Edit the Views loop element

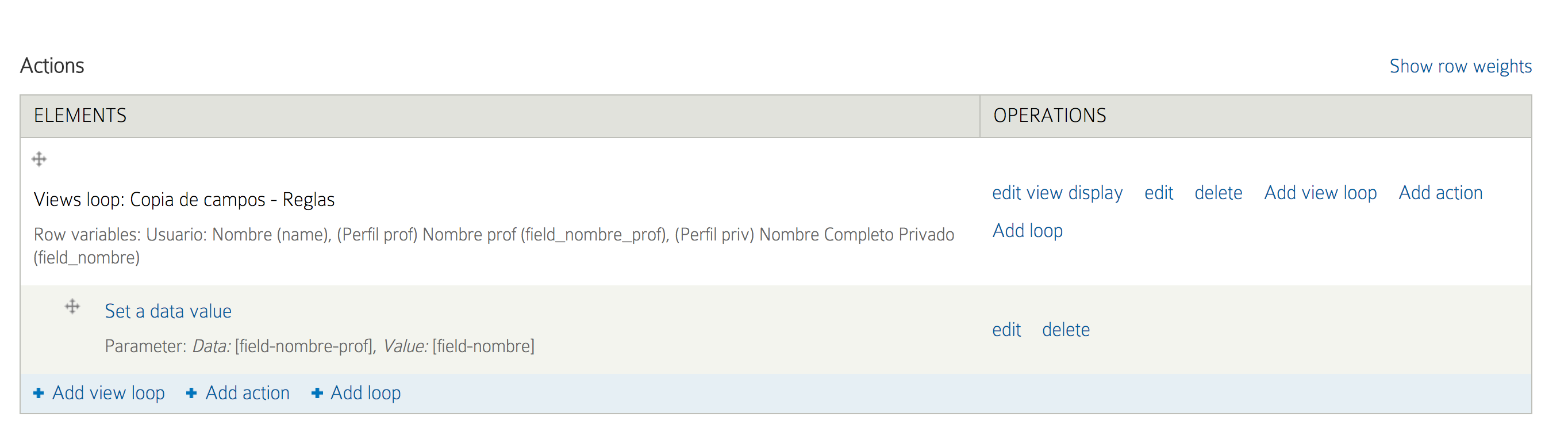(1158, 193)
